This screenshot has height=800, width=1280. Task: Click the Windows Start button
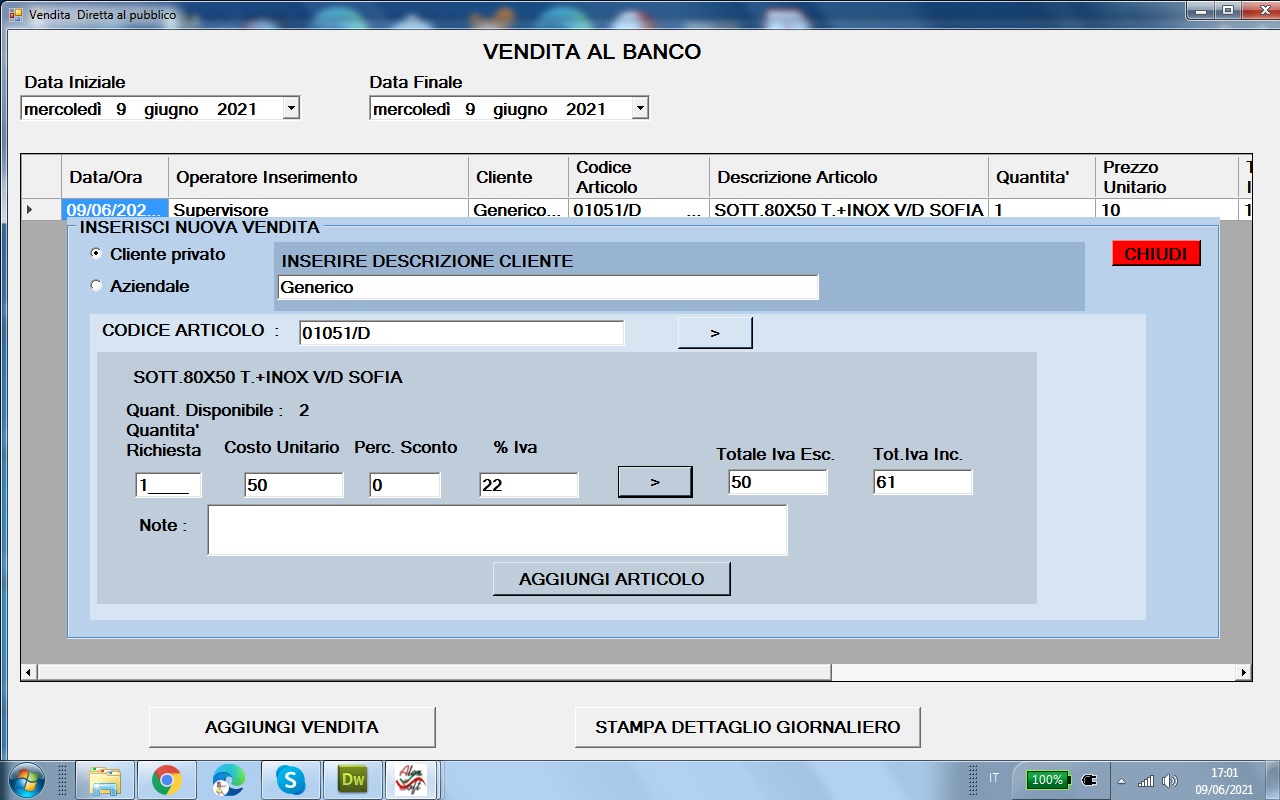coord(25,779)
